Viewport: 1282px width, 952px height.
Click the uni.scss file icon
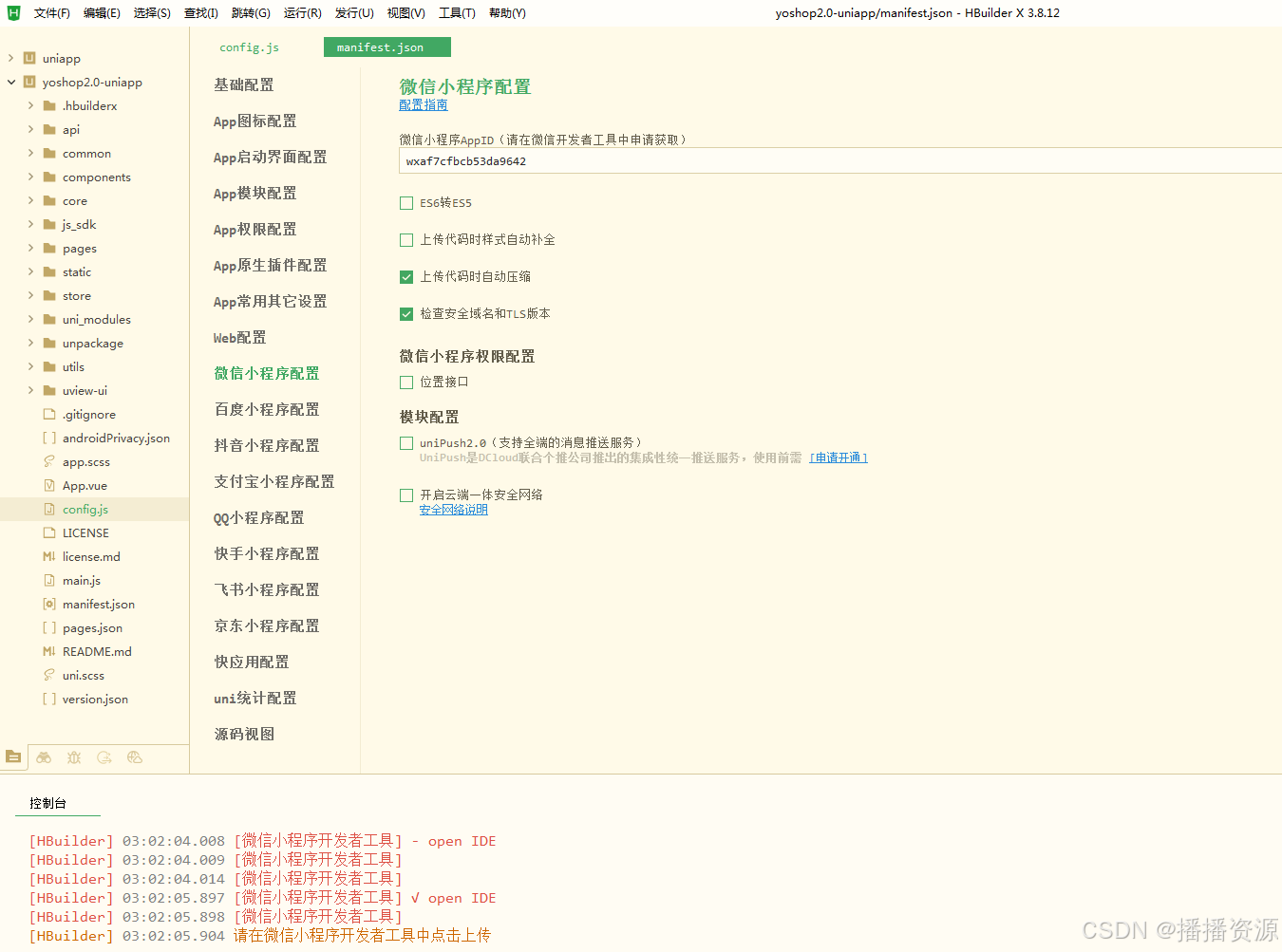[49, 675]
